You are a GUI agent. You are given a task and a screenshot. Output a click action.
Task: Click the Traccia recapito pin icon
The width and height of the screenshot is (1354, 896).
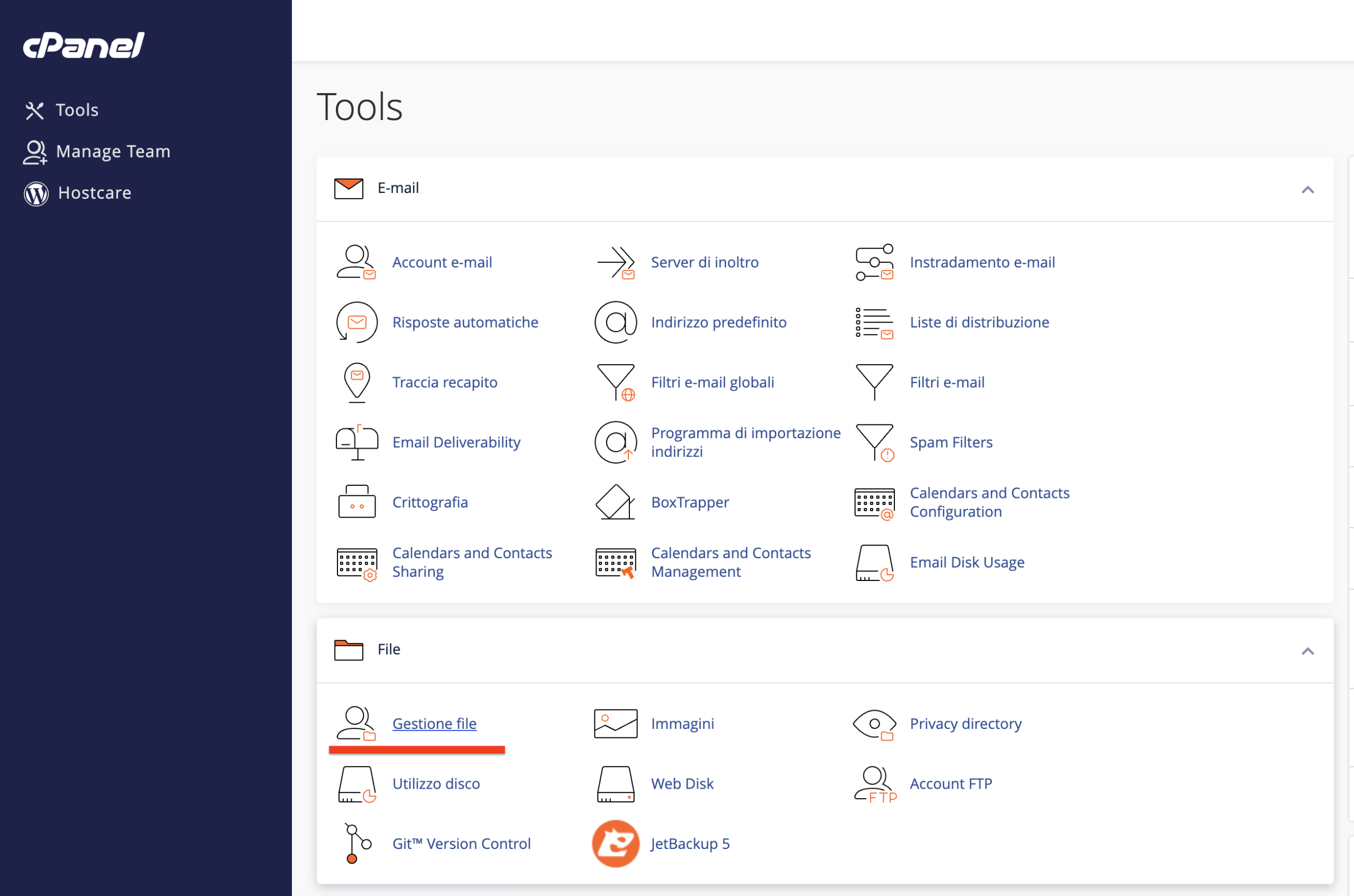(x=357, y=382)
